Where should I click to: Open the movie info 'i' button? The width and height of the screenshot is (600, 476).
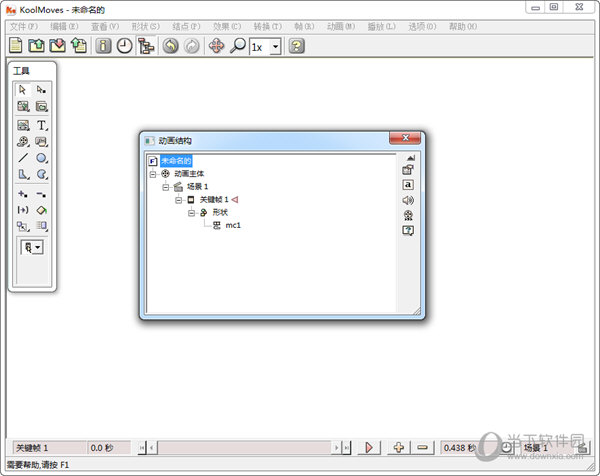pyautogui.click(x=103, y=46)
